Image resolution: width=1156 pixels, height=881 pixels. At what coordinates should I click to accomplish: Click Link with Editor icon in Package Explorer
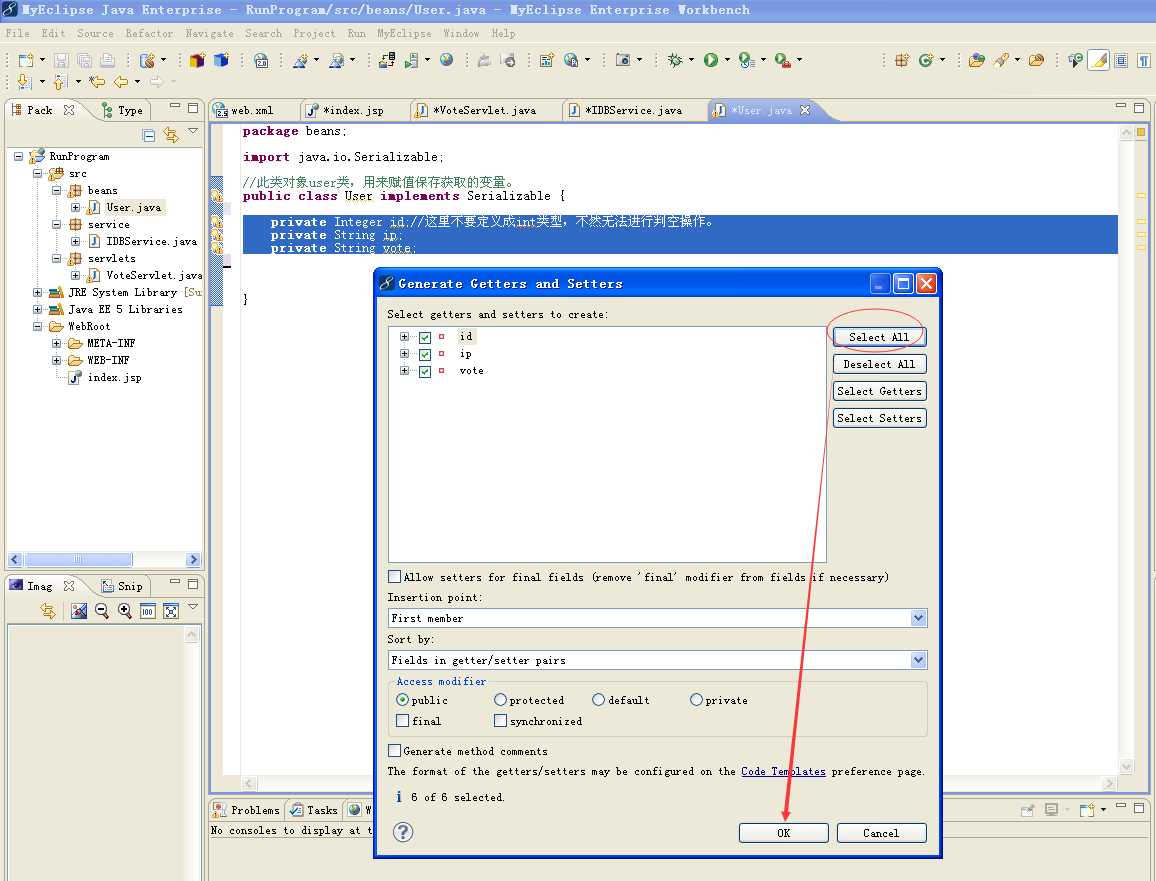click(x=171, y=136)
